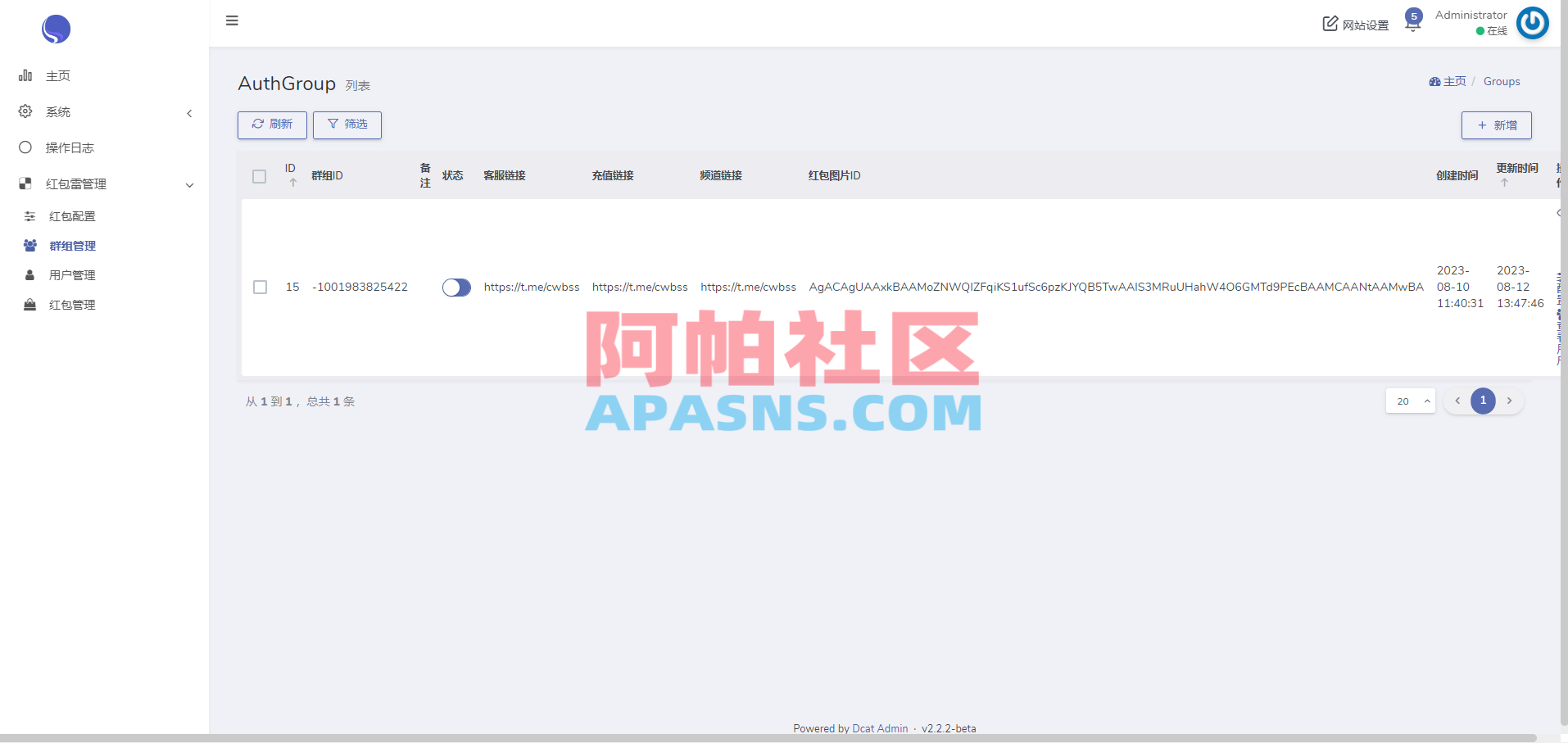Viewport: 1568px width, 743px height.
Task: Click the 主页 breadcrumb link
Action: pos(1448,81)
